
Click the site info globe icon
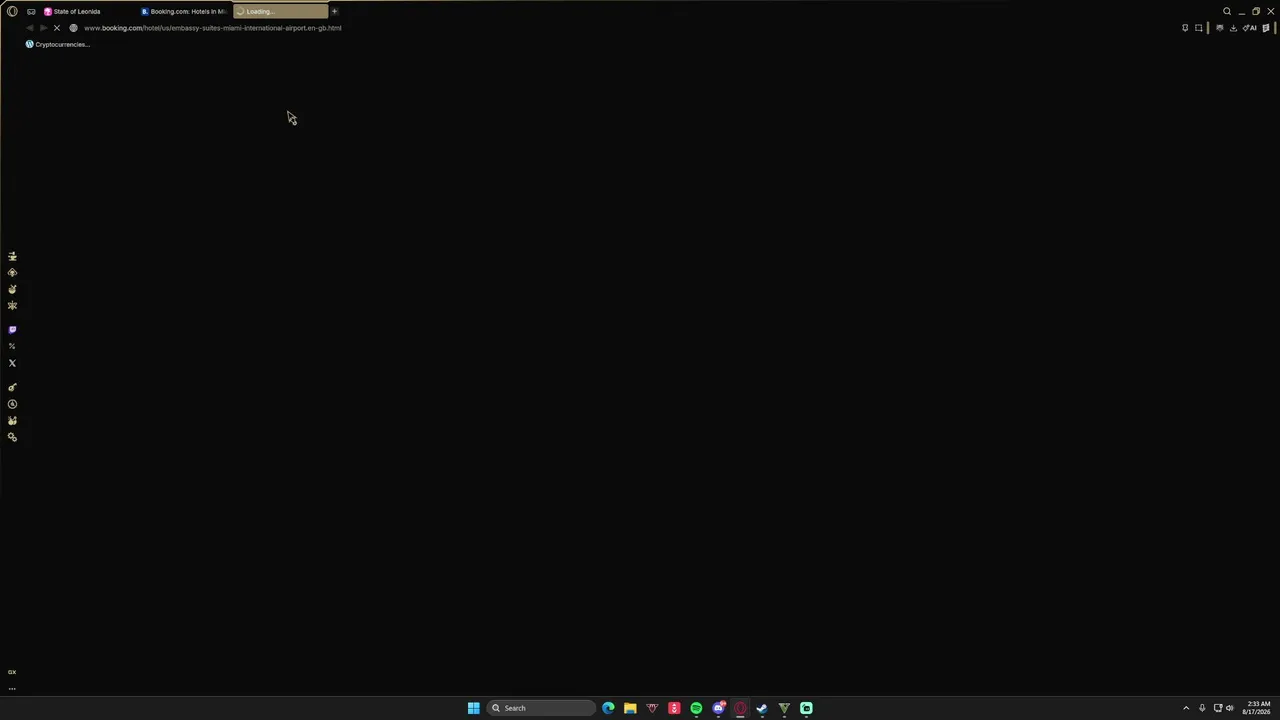[x=73, y=28]
